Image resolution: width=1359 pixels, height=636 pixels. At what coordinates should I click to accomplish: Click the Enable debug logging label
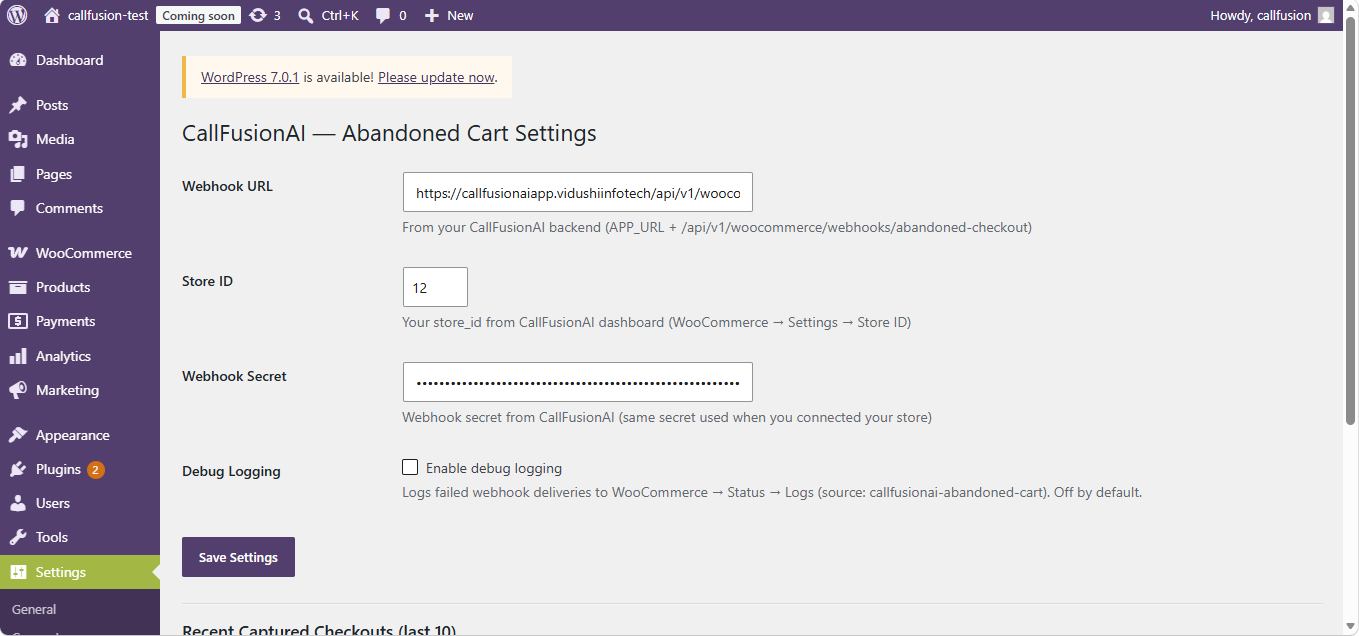494,468
